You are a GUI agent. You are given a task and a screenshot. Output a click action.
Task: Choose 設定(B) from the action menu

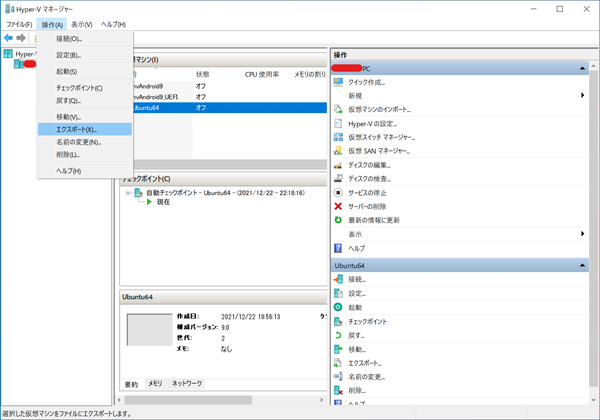click(x=85, y=55)
